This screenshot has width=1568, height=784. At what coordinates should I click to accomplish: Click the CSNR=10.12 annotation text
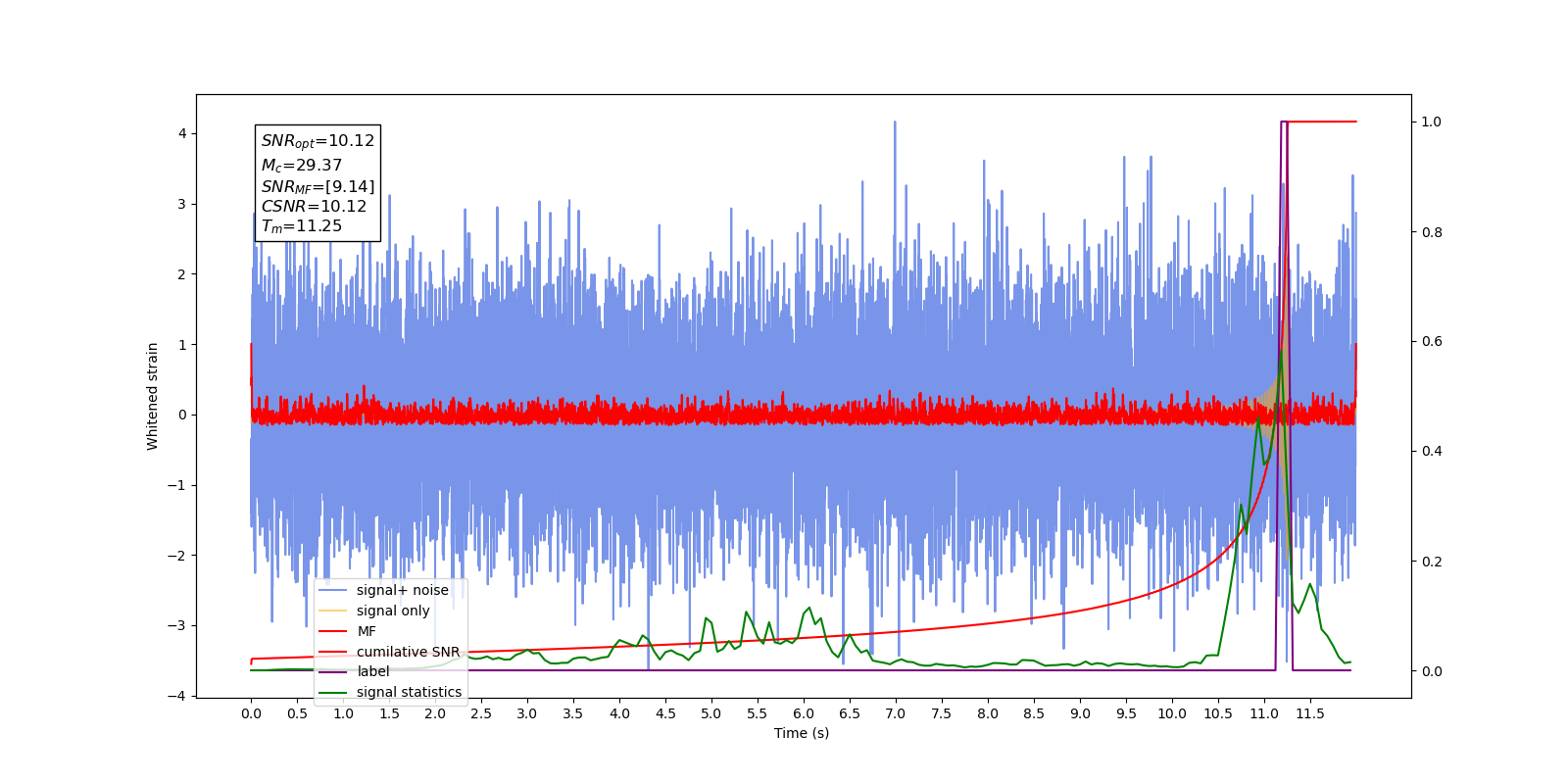pos(314,206)
